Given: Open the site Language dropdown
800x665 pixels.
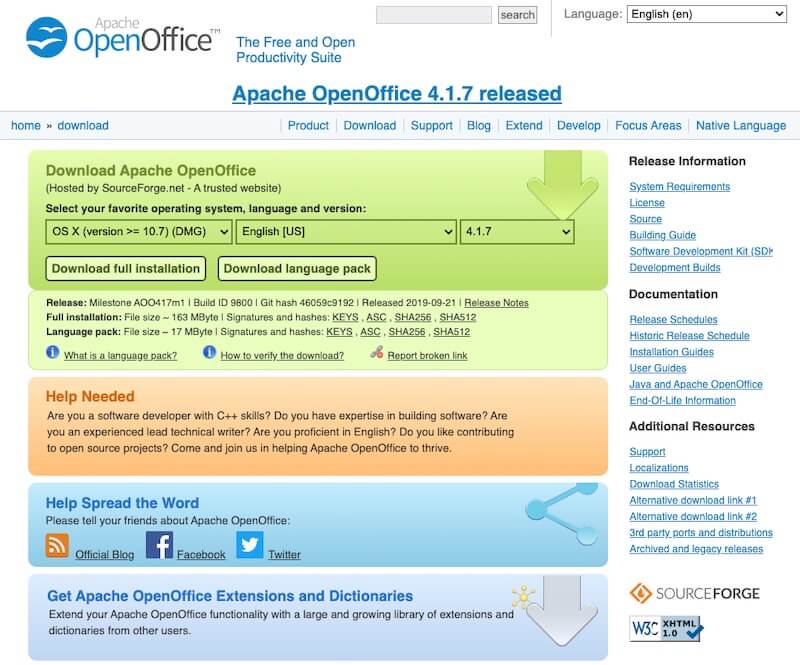Looking at the screenshot, I should pos(707,14).
